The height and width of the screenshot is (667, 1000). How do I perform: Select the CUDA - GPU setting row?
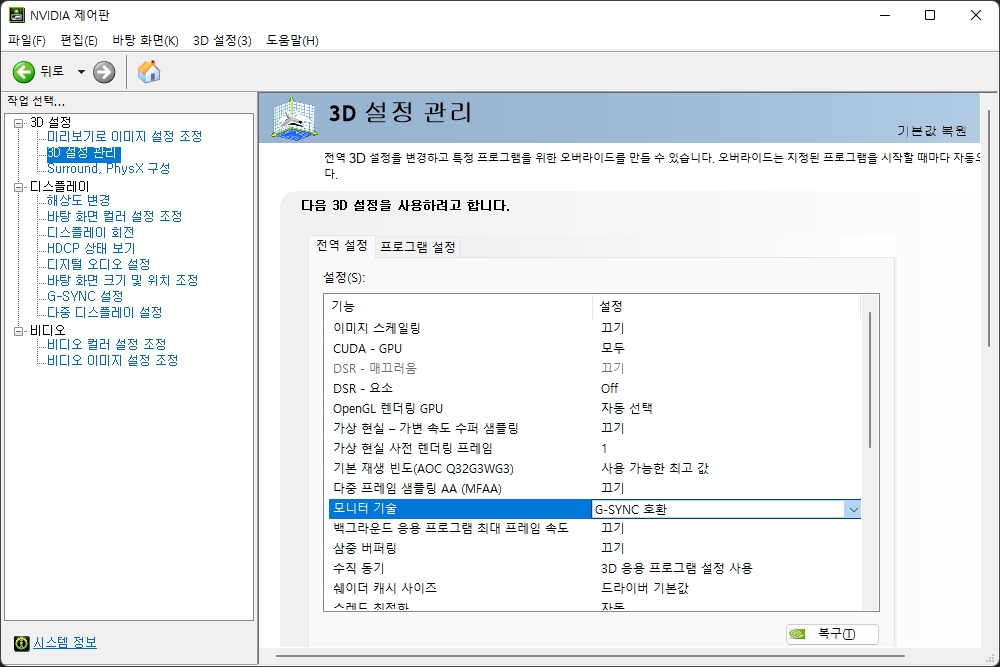tap(594, 348)
